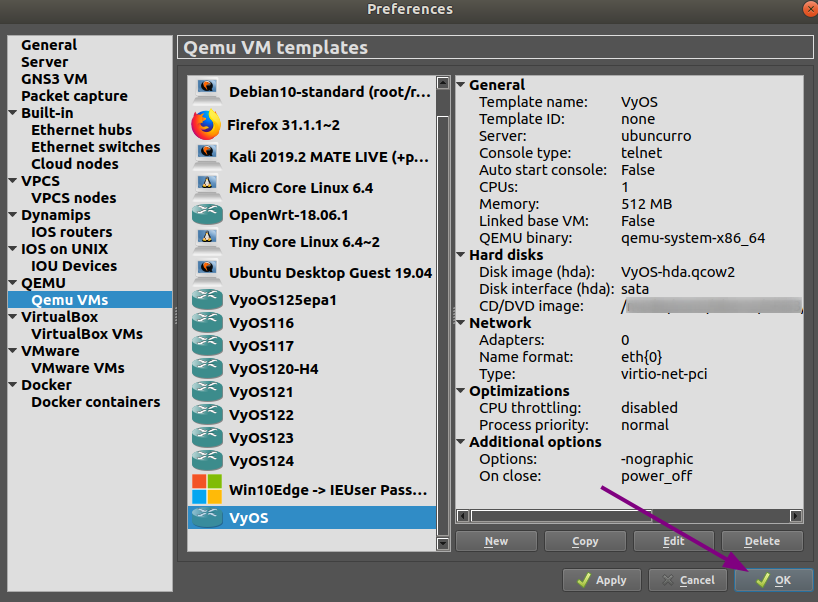Open Docker containers preferences
Screen dimensions: 818x602
(95, 402)
